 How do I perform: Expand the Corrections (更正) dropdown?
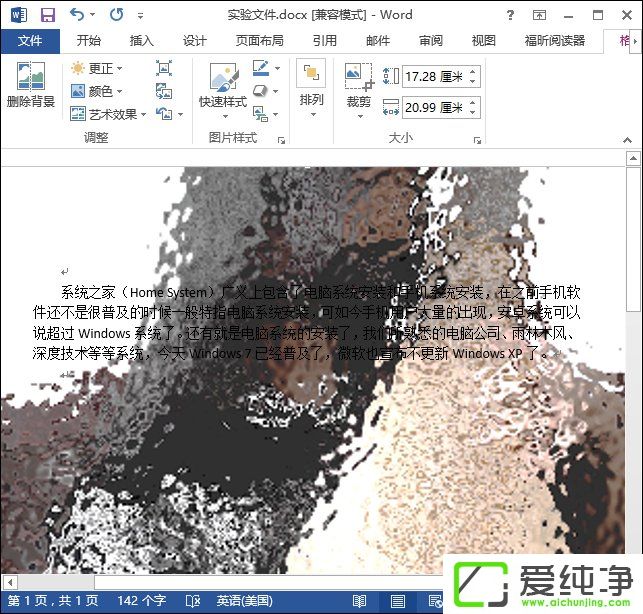tap(98, 68)
